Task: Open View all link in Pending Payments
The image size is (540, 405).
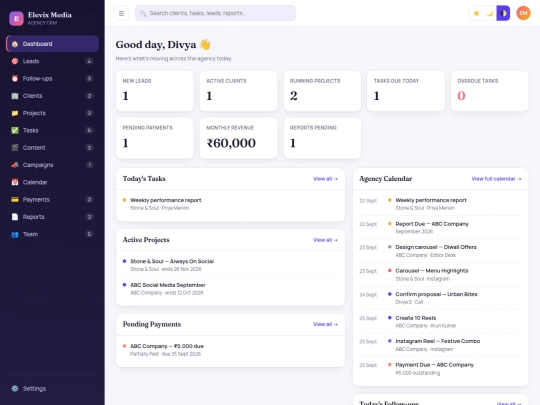Action: click(325, 324)
